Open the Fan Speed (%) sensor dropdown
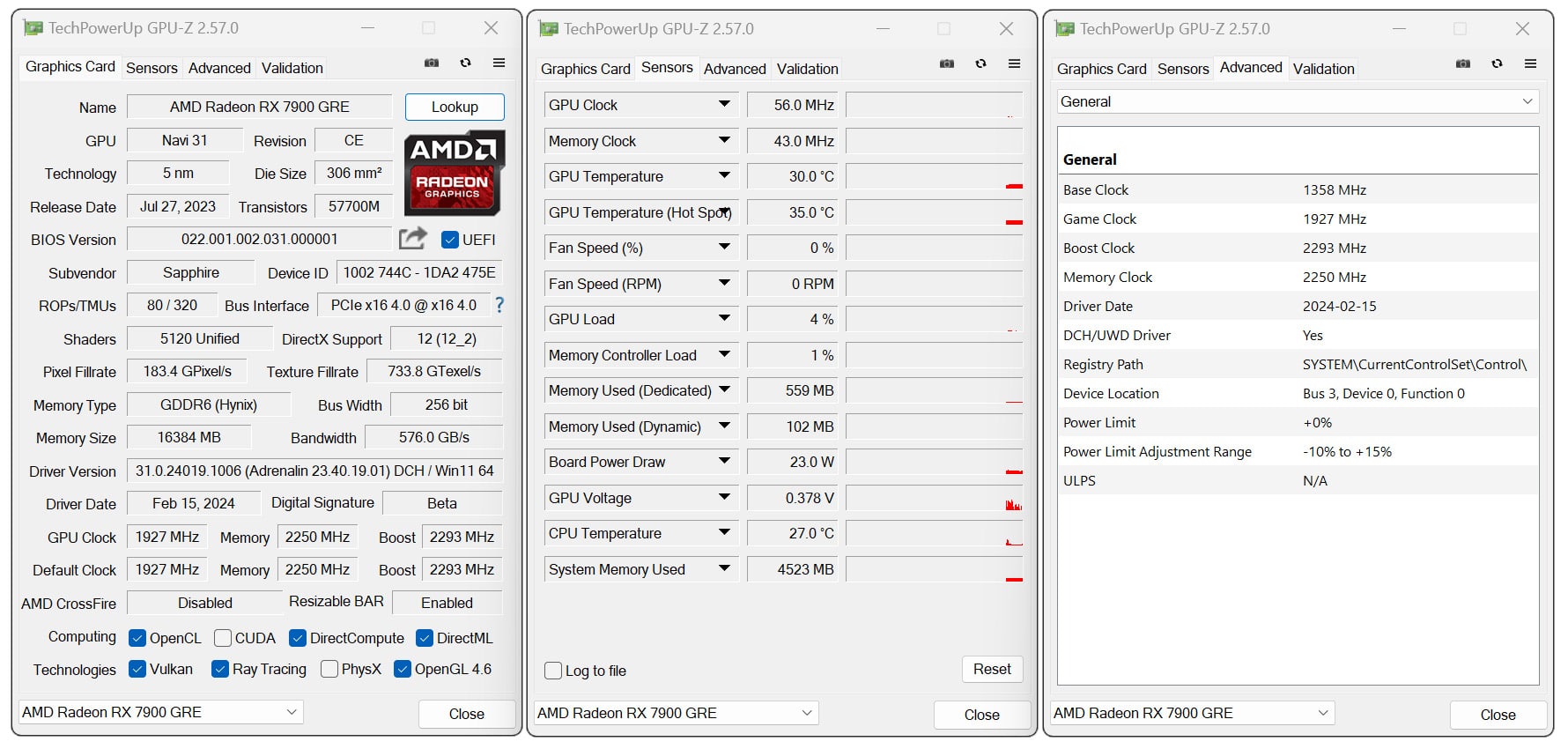Image resolution: width=1568 pixels, height=749 pixels. point(724,248)
